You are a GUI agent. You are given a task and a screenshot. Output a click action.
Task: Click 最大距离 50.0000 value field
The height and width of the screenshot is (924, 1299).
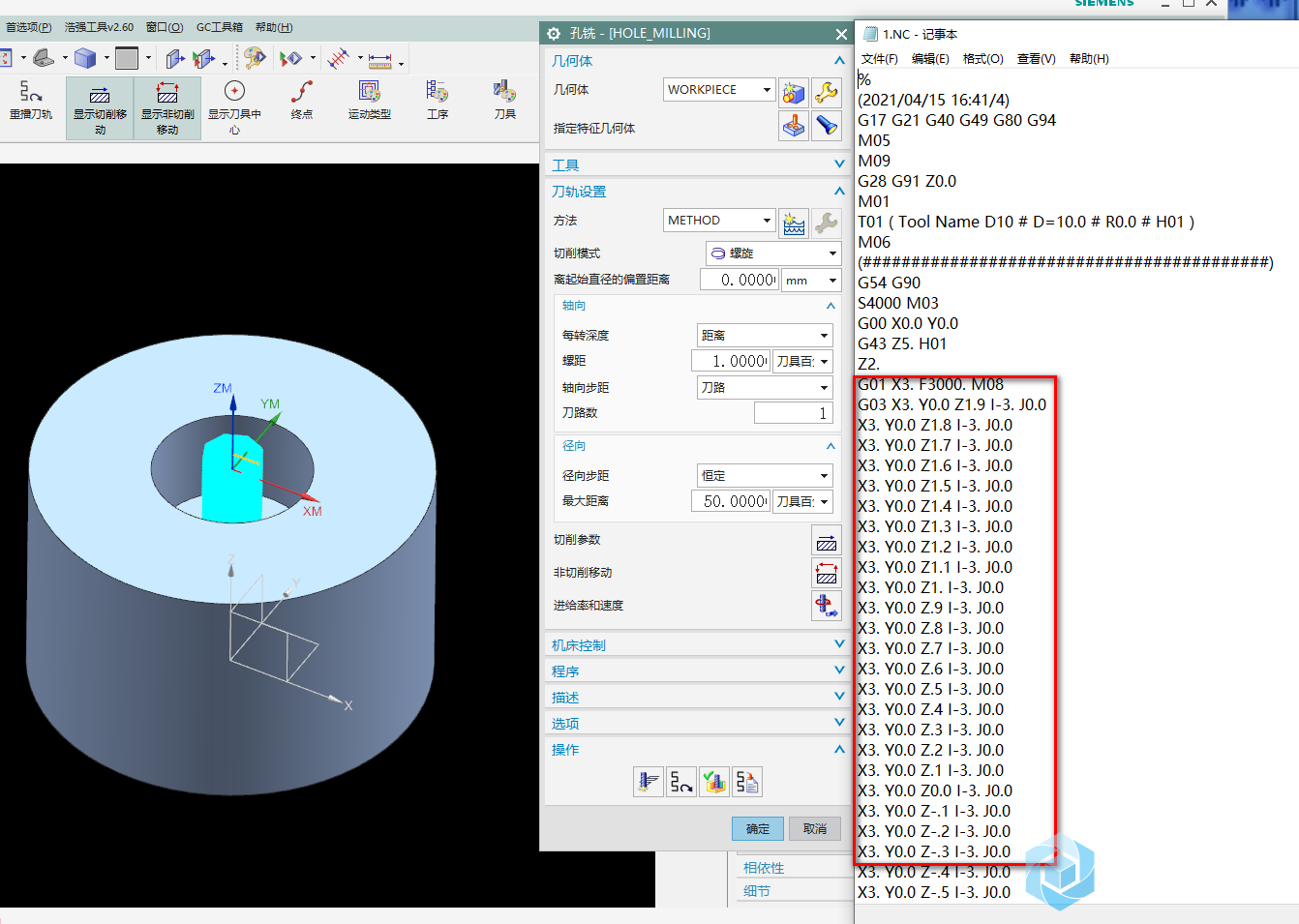tap(731, 501)
